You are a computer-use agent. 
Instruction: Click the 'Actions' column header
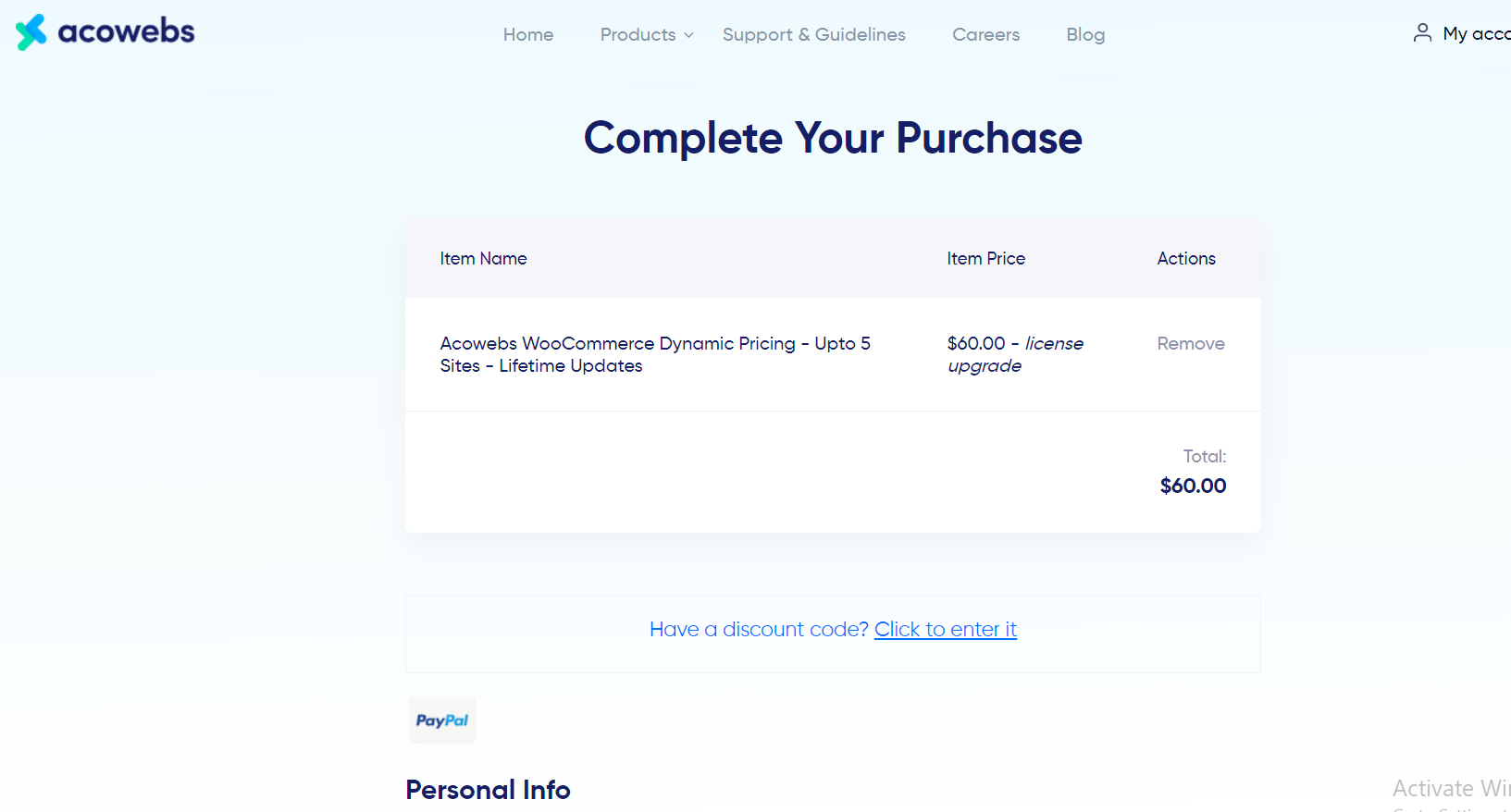[1186, 259]
